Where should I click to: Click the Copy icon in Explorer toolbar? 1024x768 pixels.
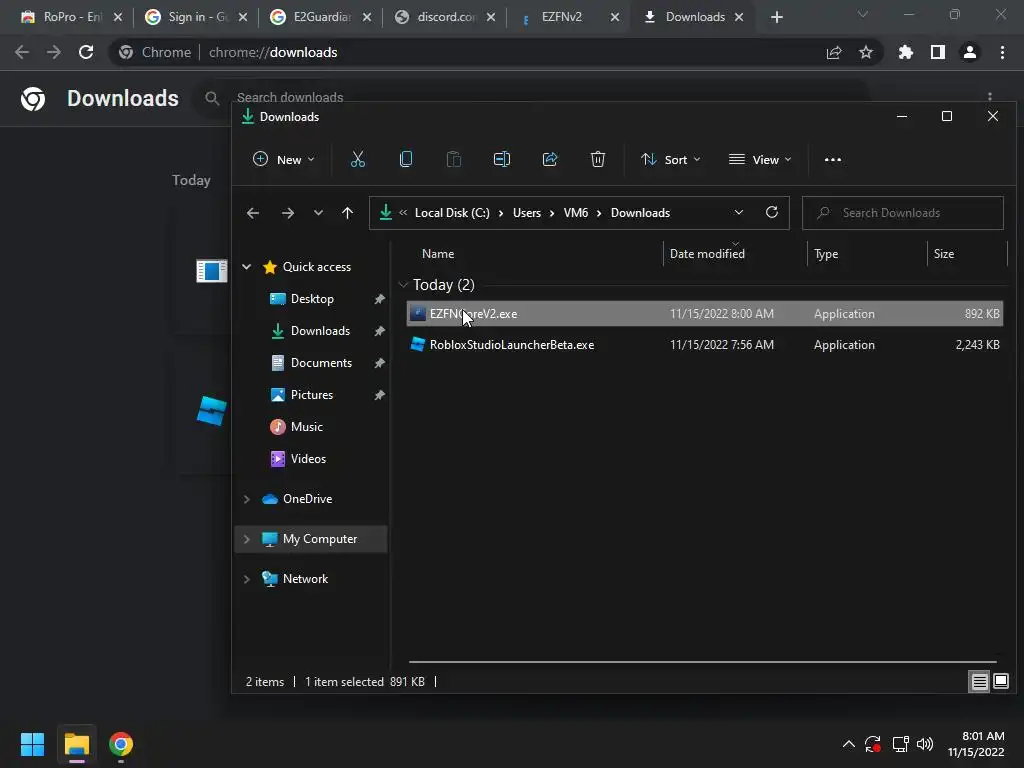point(406,159)
